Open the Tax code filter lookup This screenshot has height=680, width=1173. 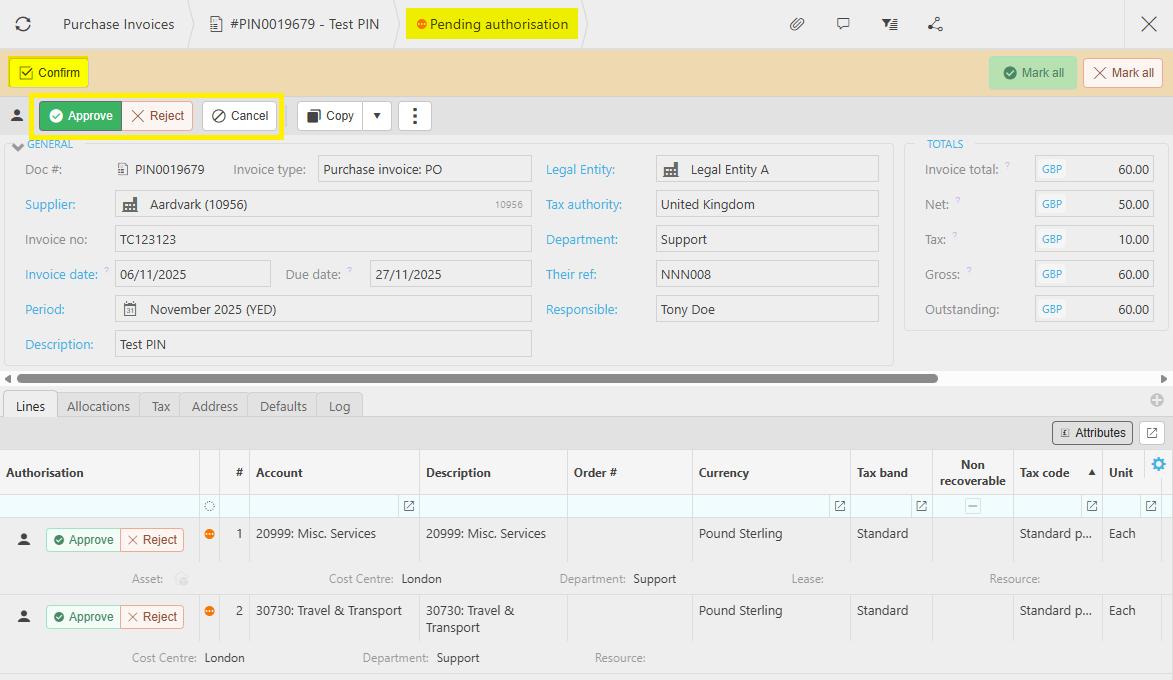coord(1092,506)
